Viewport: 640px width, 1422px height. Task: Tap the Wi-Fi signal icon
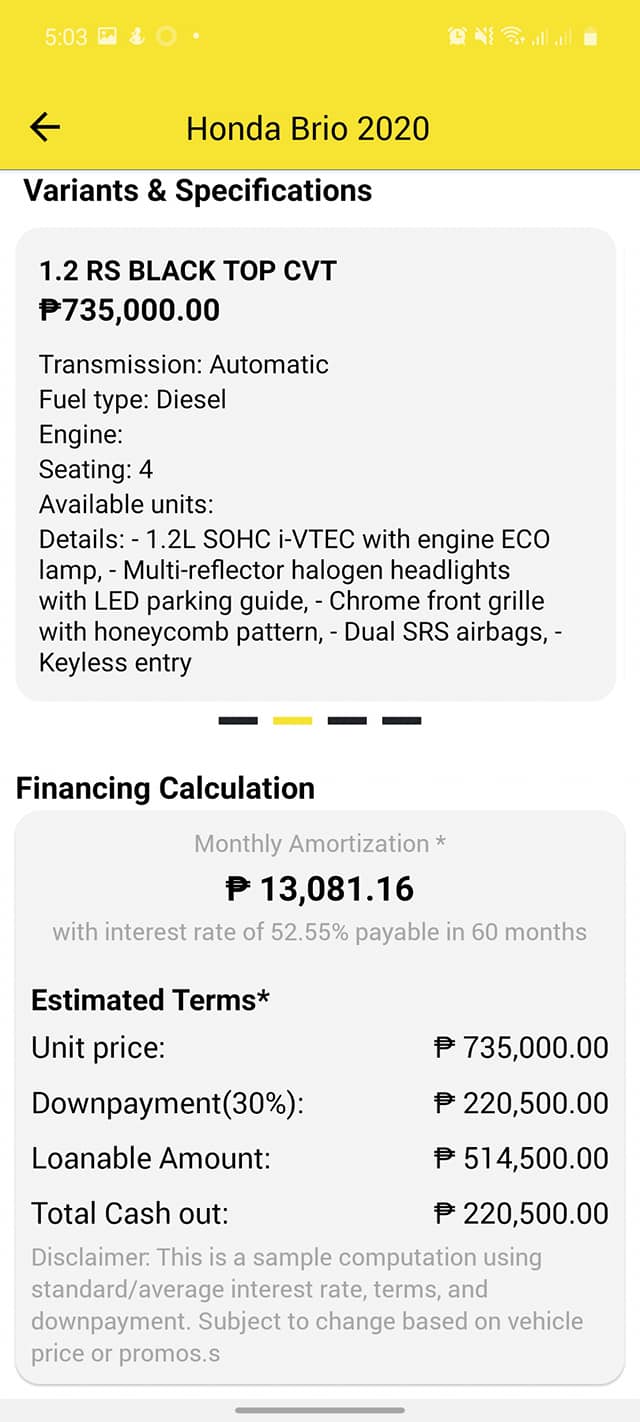point(513,37)
